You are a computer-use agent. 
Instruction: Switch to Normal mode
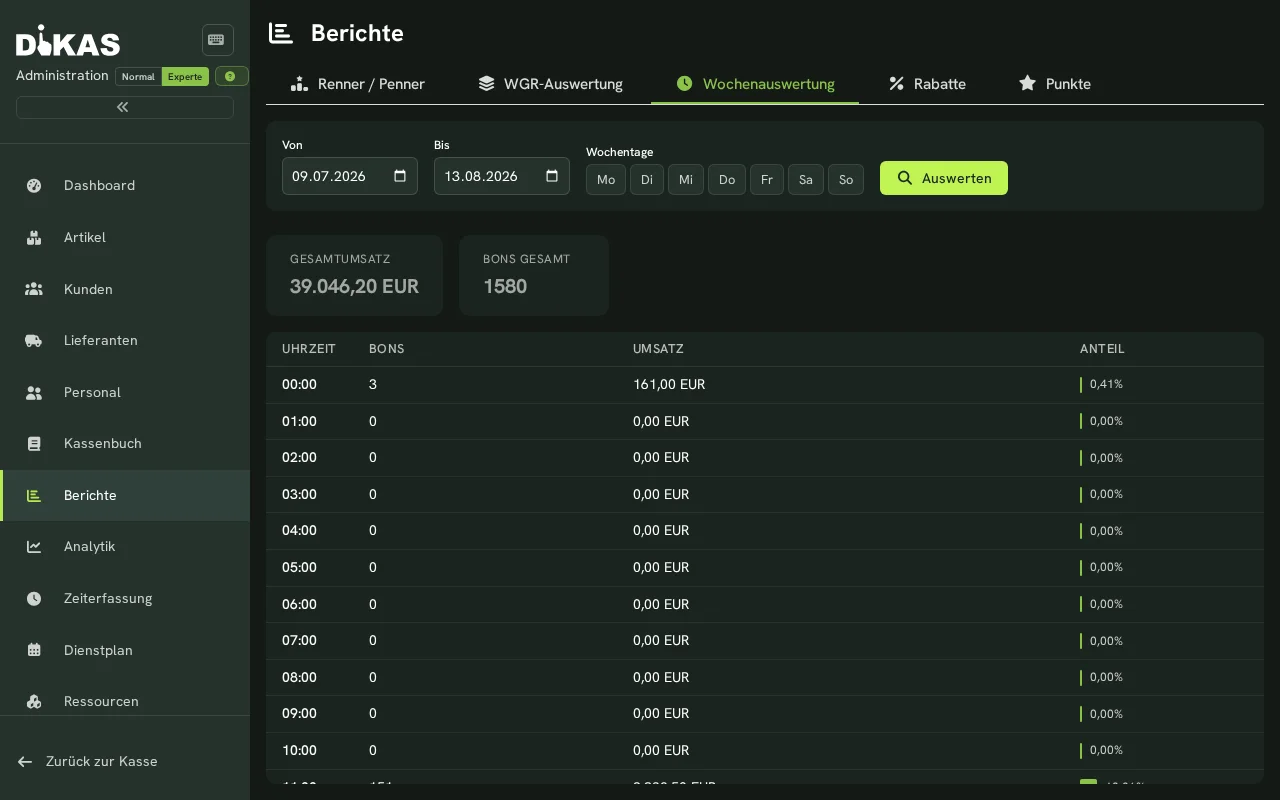pyautogui.click(x=138, y=76)
